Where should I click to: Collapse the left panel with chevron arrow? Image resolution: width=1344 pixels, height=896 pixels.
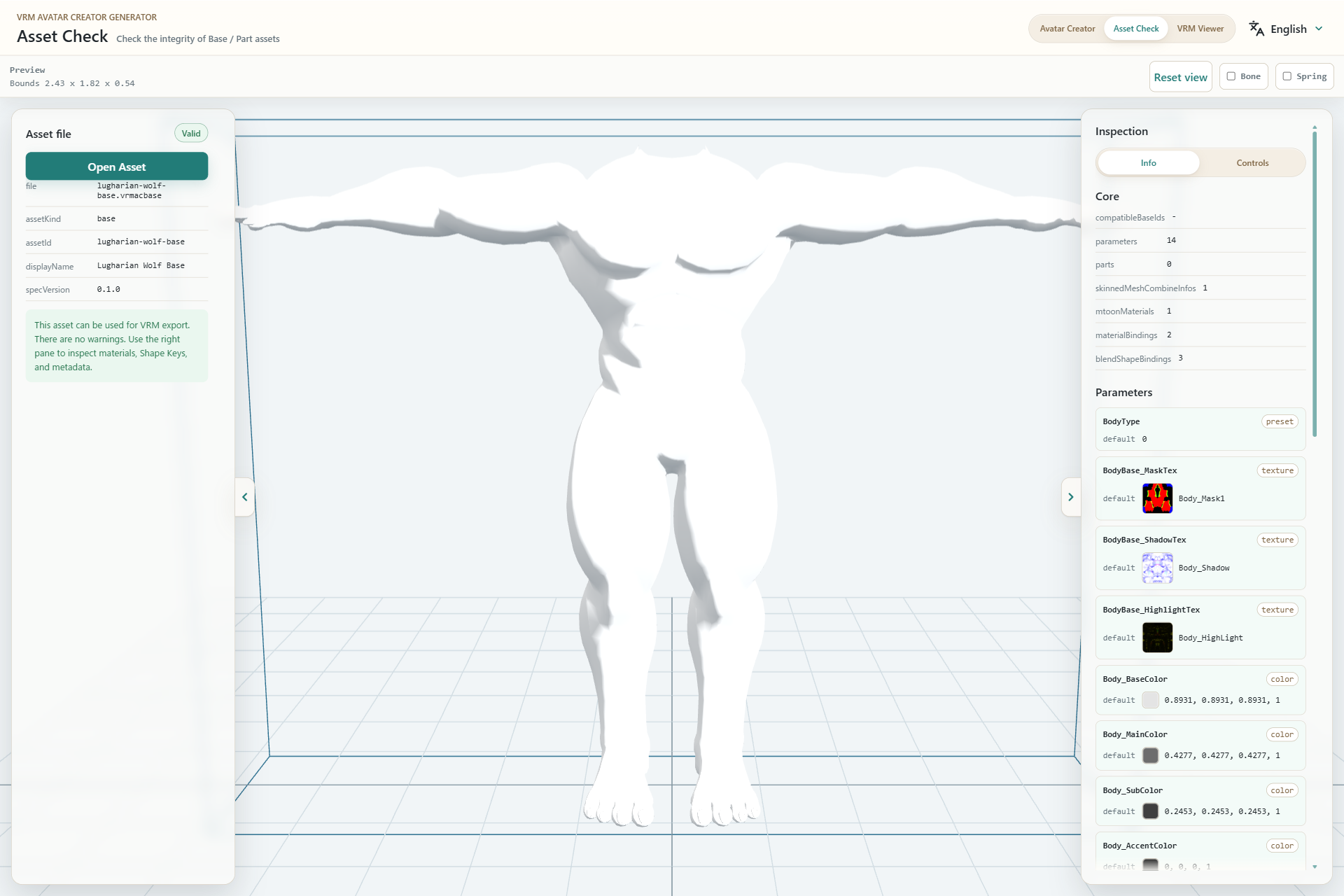[245, 497]
